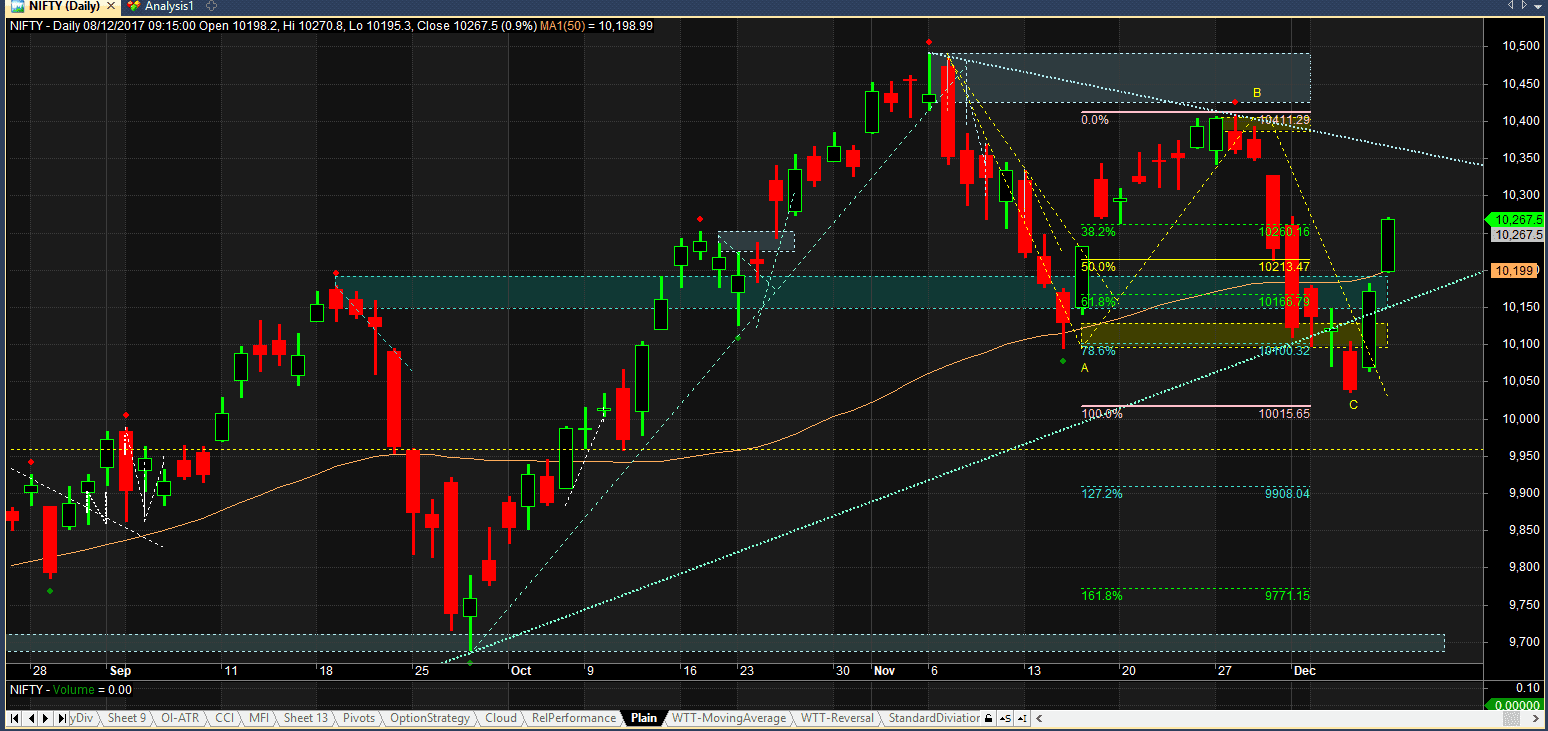Screen dimensions: 1548x731
Task: Click the 10411.29 Fibonacci price value
Action: coord(1284,120)
